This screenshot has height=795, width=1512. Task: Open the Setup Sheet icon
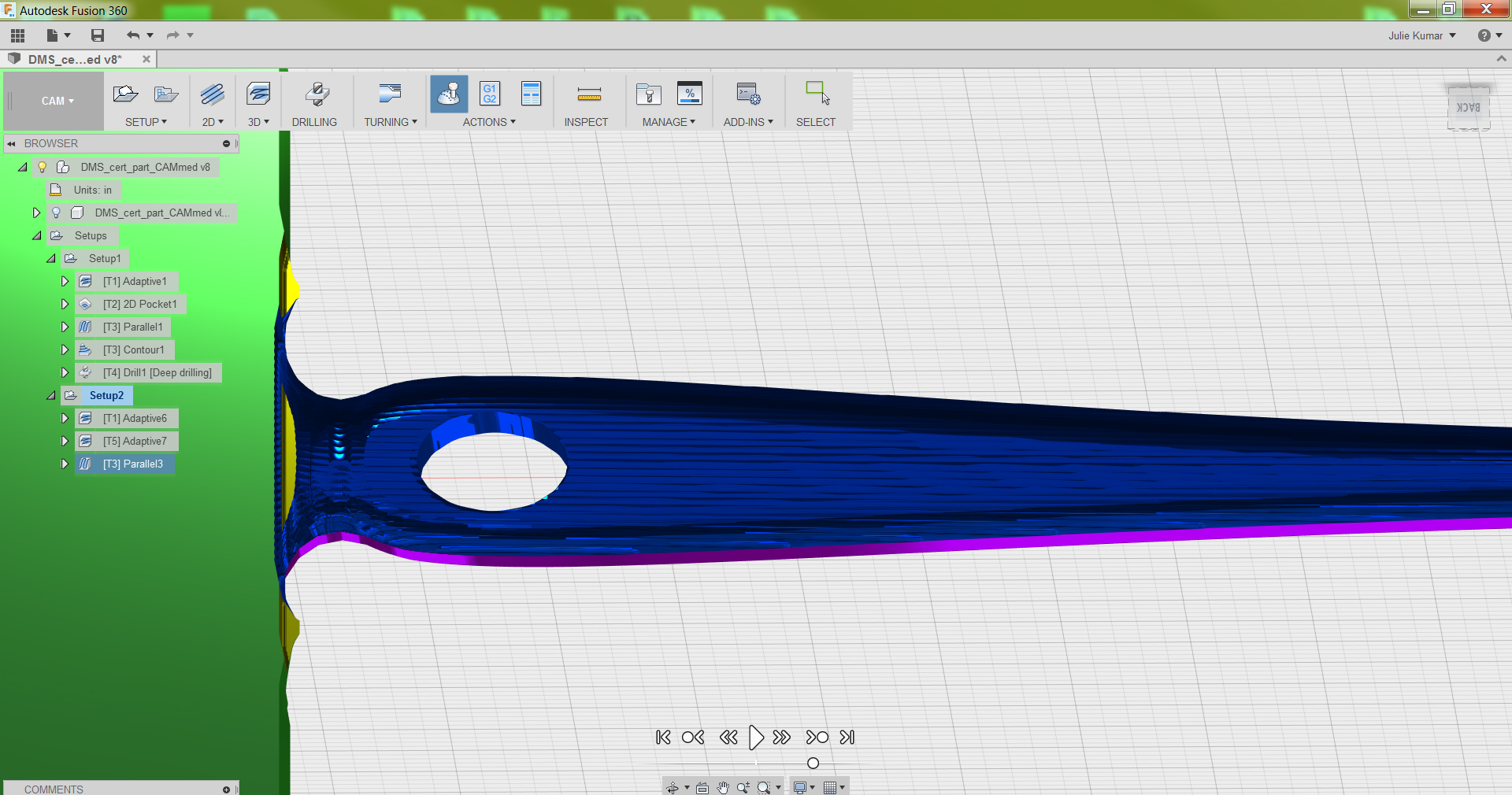[532, 94]
